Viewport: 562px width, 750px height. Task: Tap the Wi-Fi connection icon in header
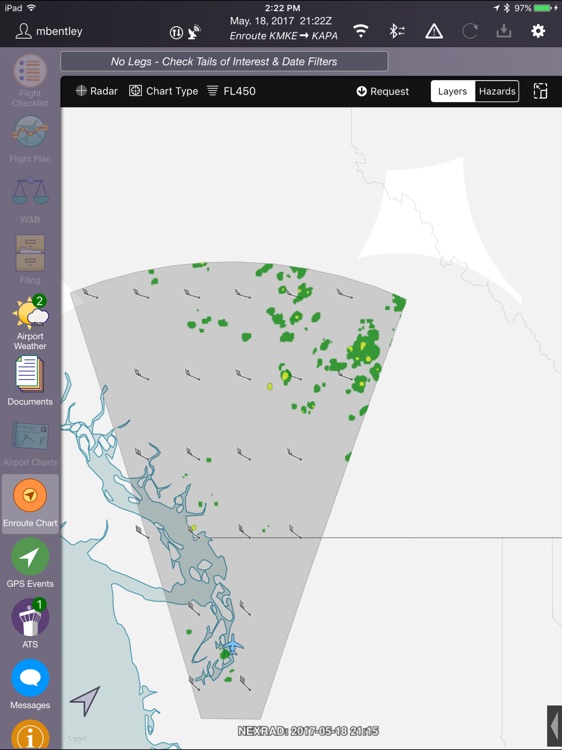[361, 31]
